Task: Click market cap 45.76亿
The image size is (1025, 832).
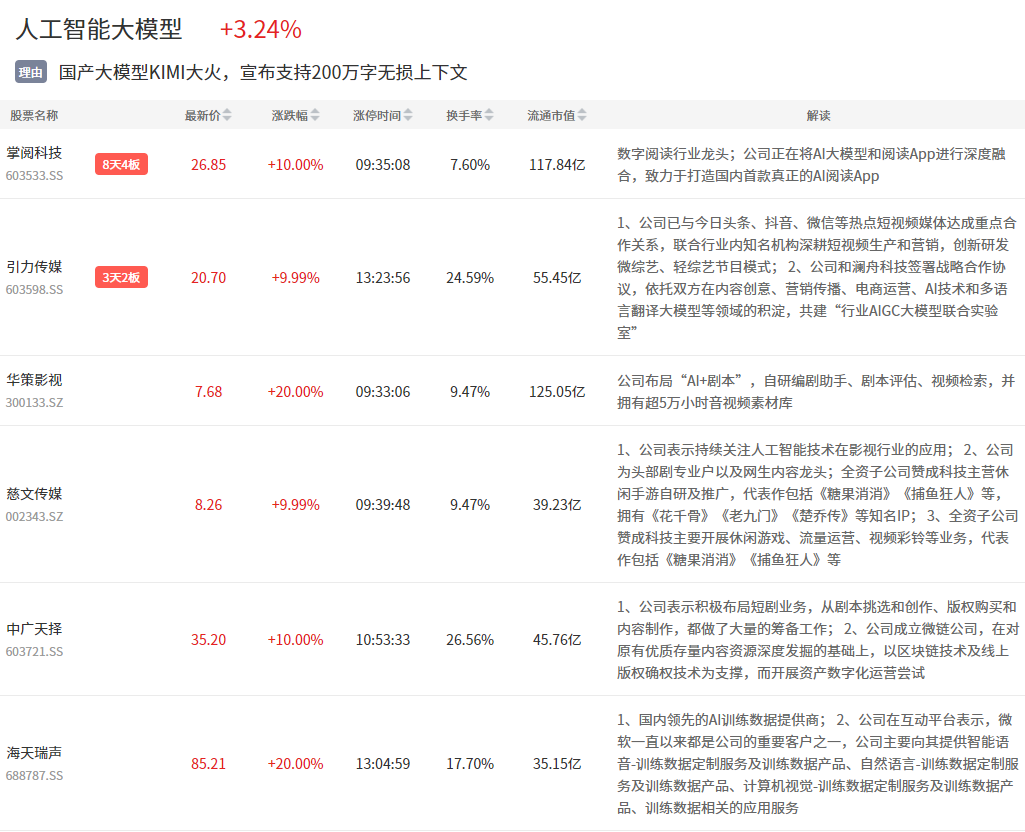Action: coord(557,640)
